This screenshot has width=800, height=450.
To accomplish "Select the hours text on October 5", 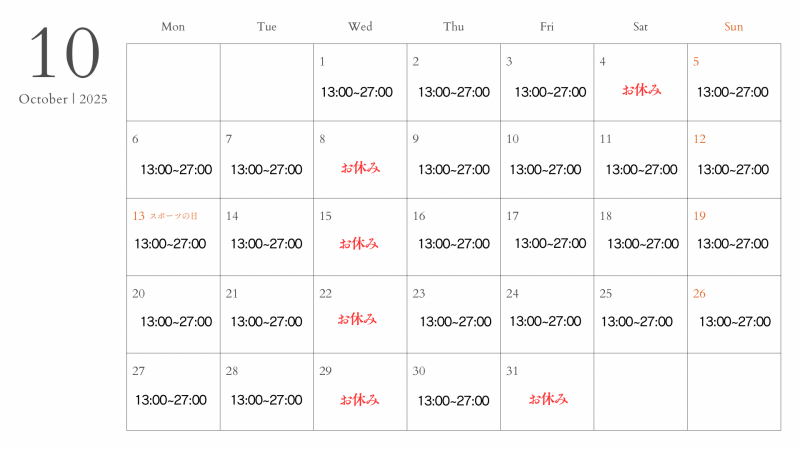I will click(x=733, y=92).
